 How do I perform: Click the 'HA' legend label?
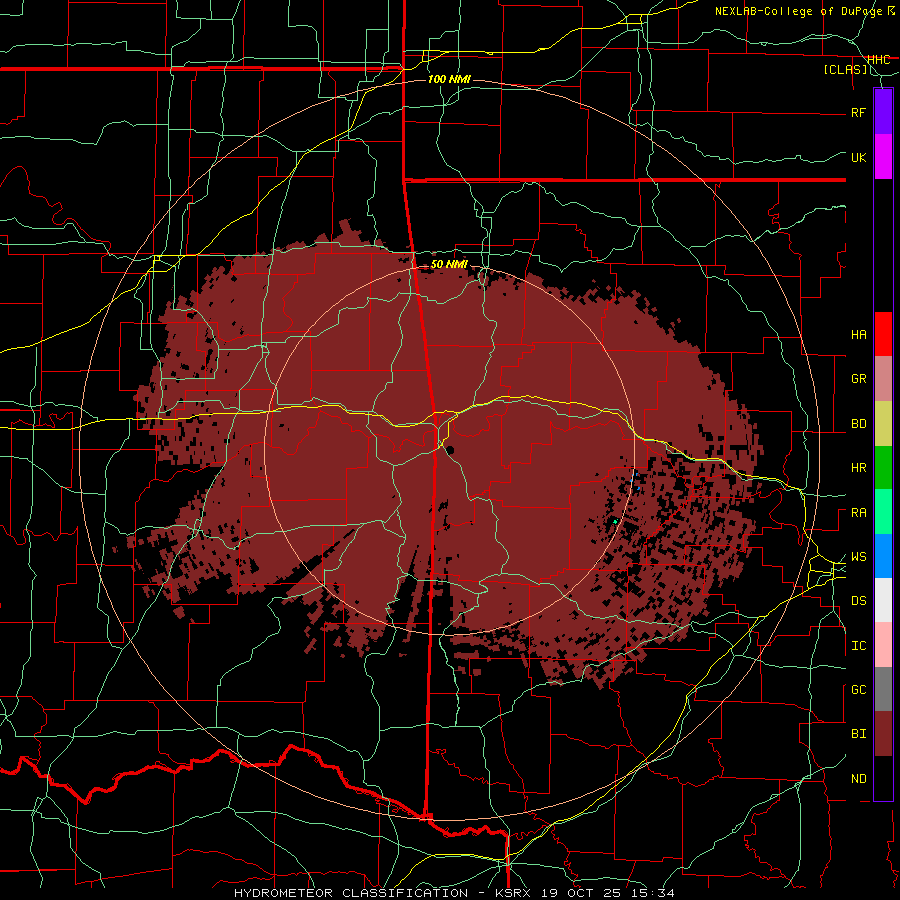(858, 335)
